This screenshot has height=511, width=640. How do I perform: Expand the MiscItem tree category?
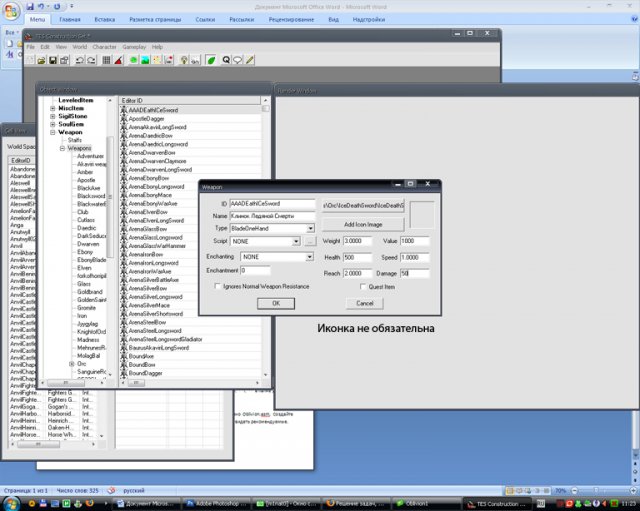click(x=53, y=108)
